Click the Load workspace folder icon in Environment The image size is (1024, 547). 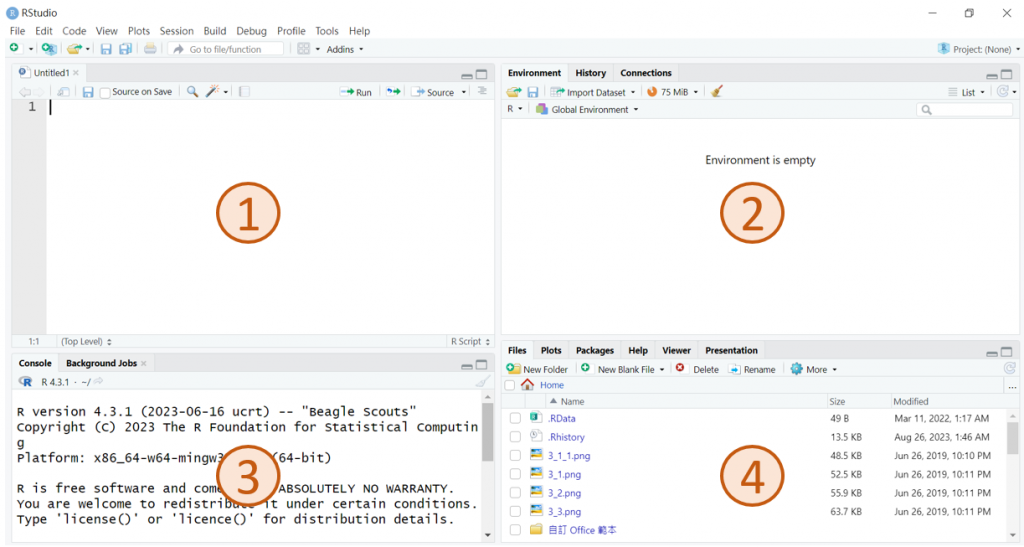point(515,92)
